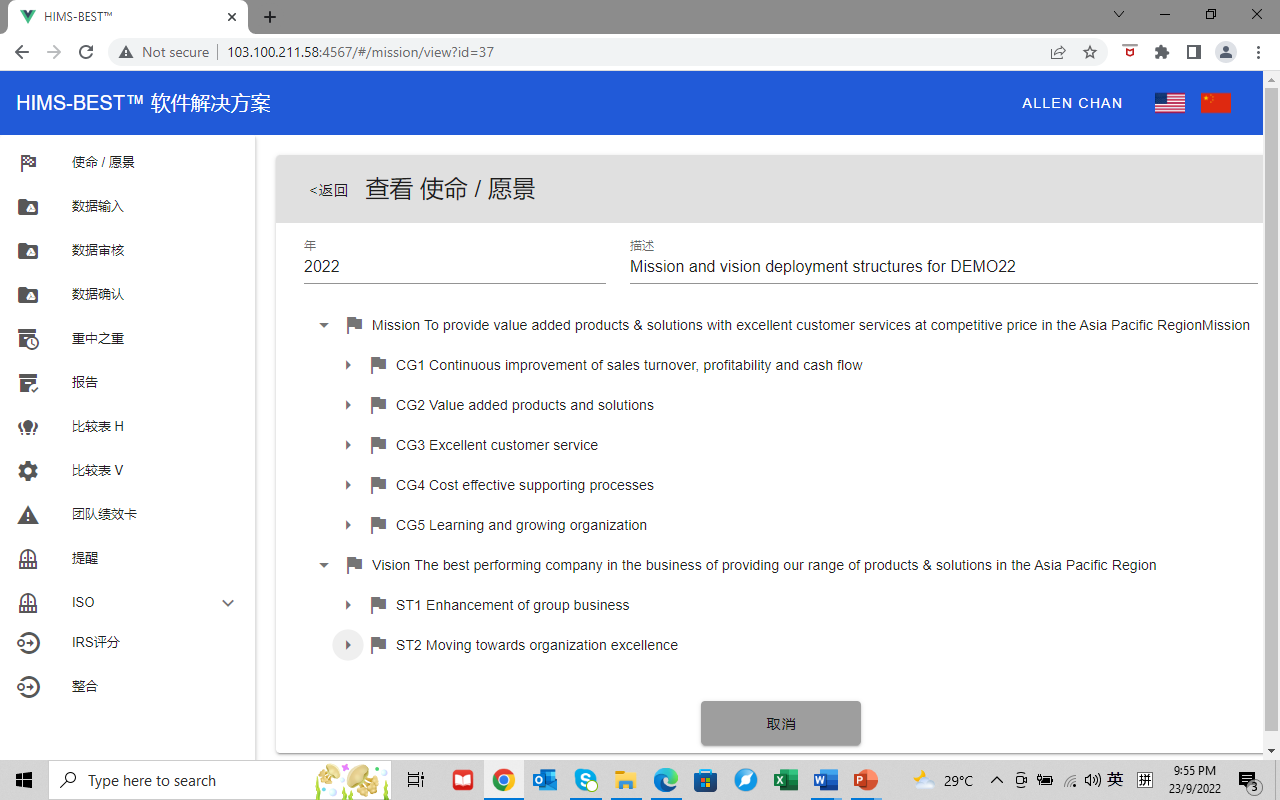Expand the ST2 Moving towards organization excellence node
Viewport: 1280px width, 800px height.
pos(348,645)
